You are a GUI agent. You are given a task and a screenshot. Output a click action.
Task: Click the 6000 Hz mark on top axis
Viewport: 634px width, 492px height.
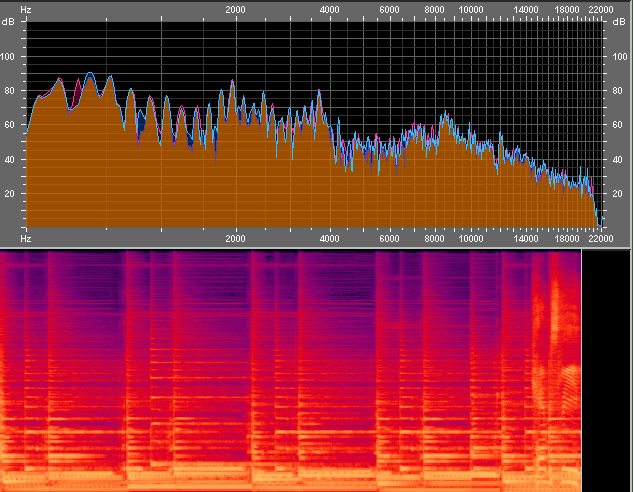[388, 9]
